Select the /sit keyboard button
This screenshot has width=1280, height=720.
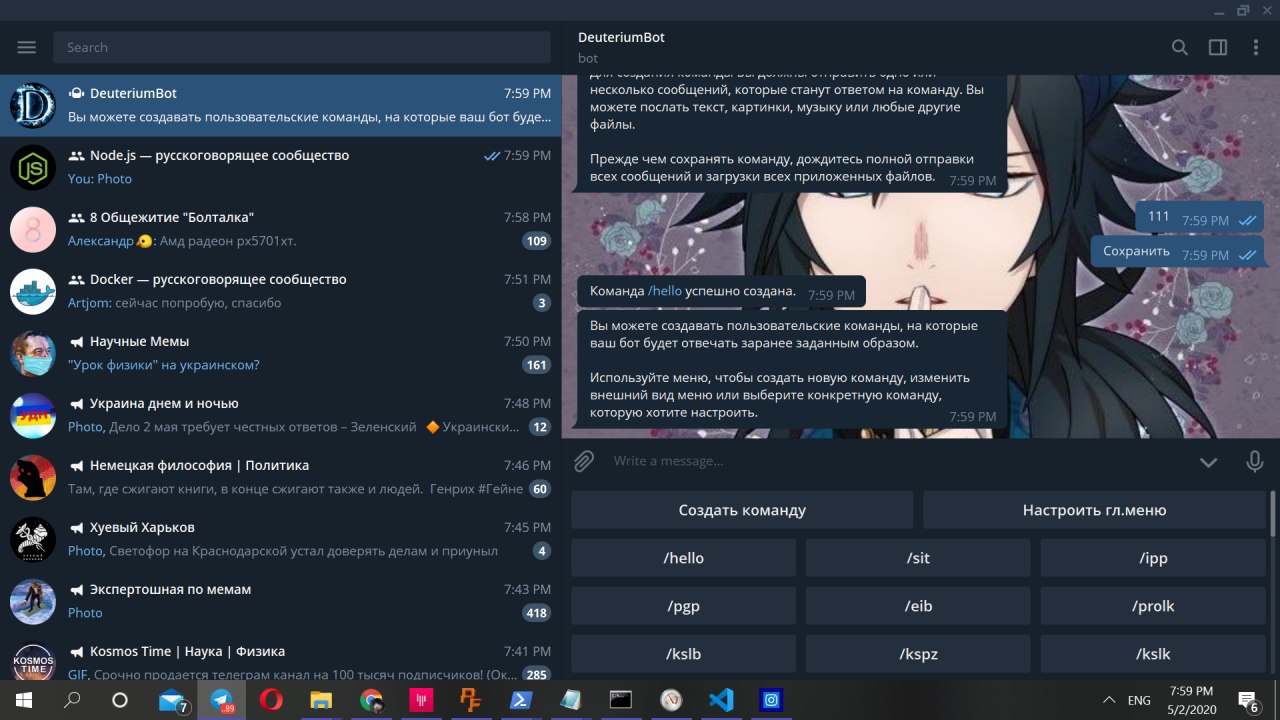click(x=918, y=558)
